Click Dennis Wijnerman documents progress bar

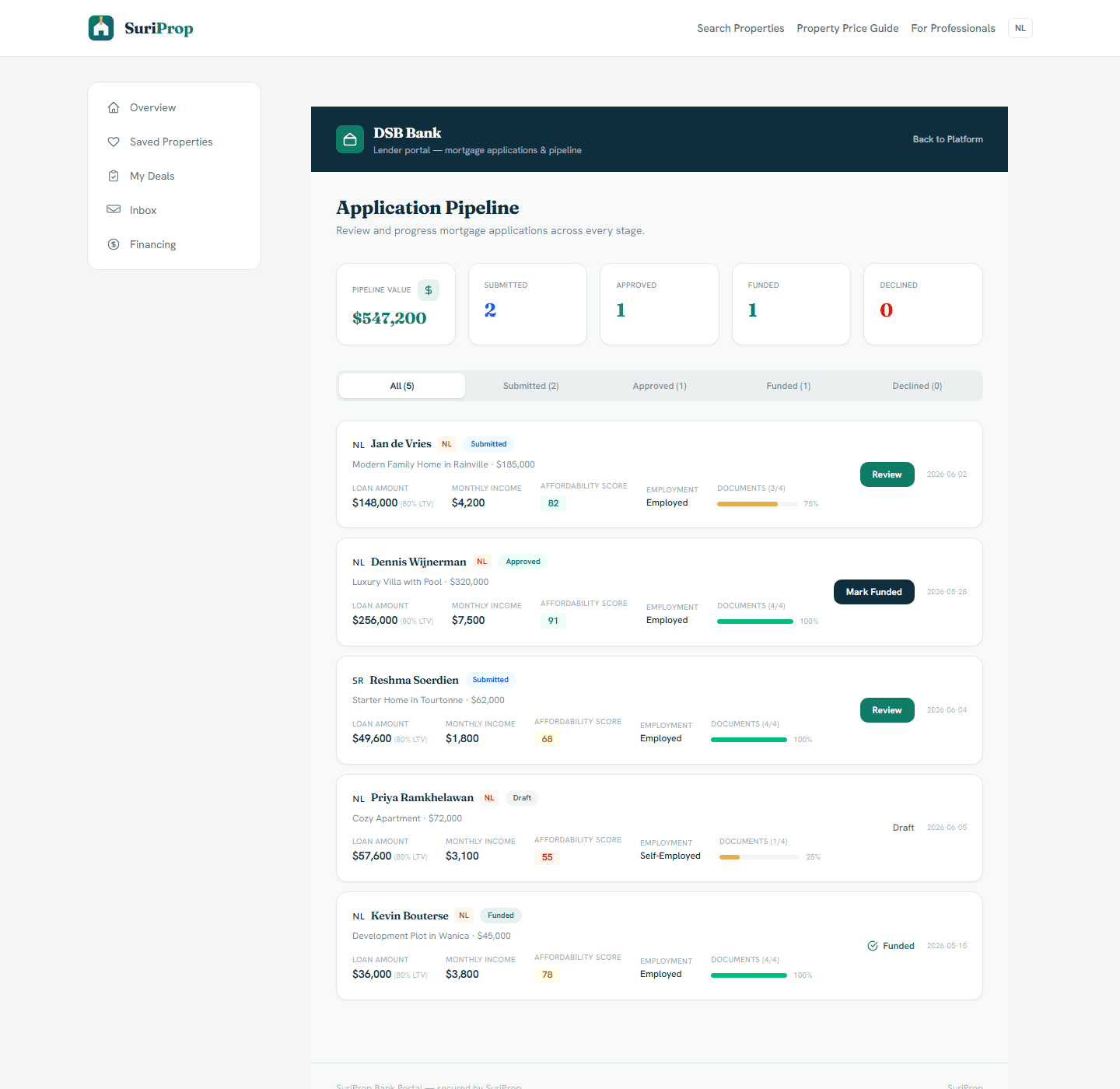(x=755, y=622)
